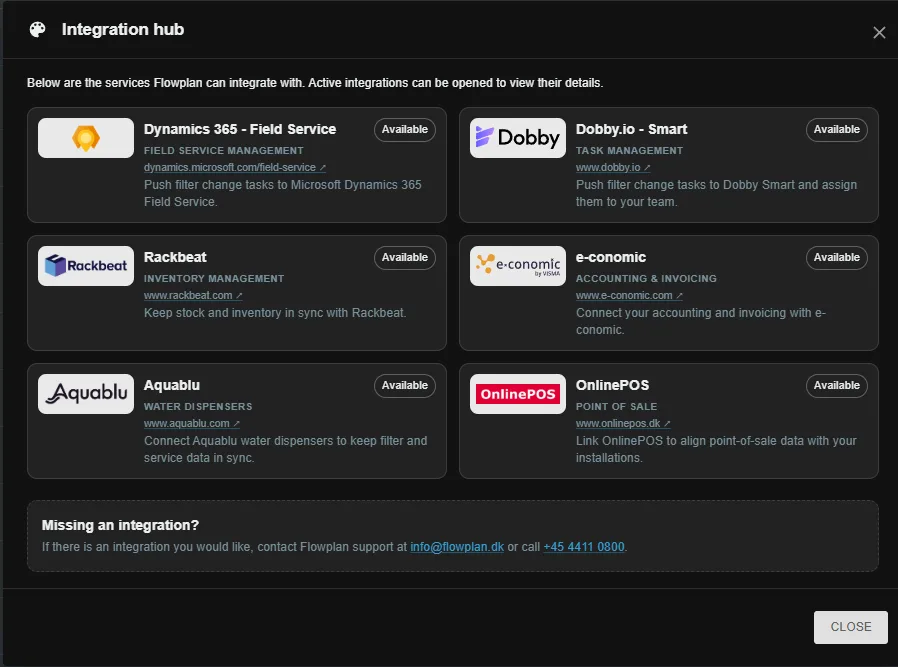The width and height of the screenshot is (898, 667).
Task: Click POINT OF SALE category label
Action: 616,406
